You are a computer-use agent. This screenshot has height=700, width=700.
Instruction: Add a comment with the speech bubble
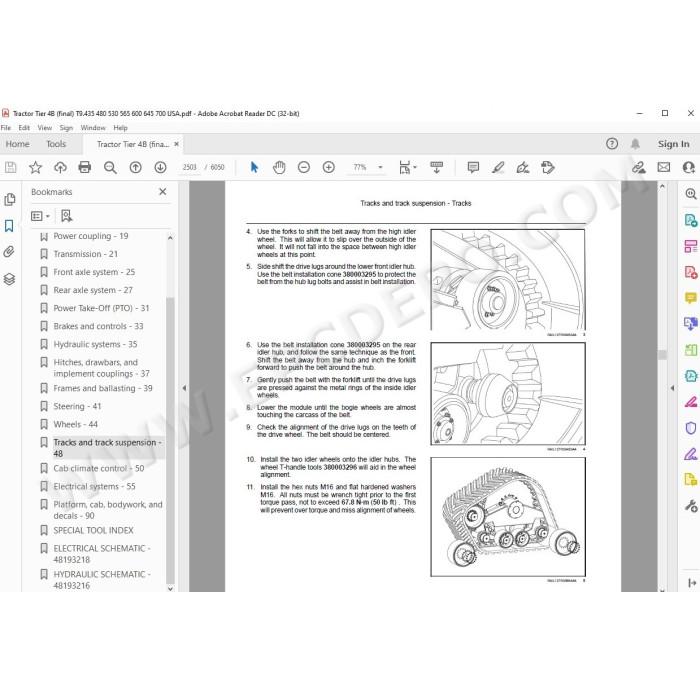click(x=473, y=167)
